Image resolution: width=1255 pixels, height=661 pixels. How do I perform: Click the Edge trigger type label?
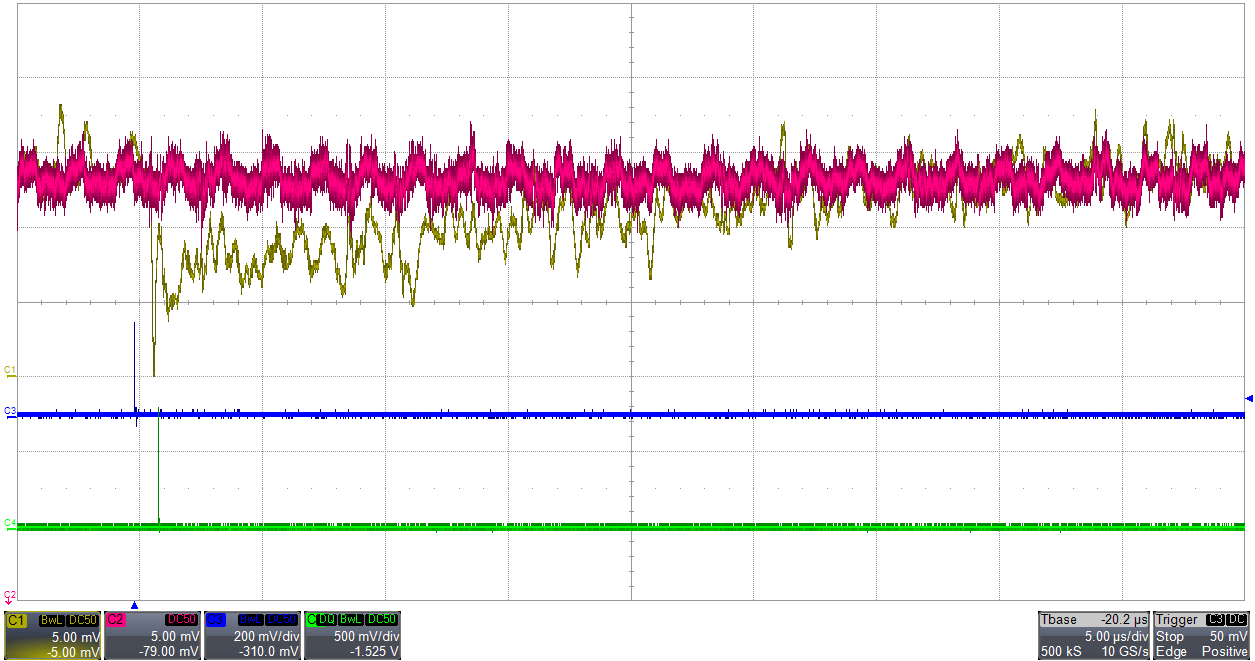tap(1171, 651)
